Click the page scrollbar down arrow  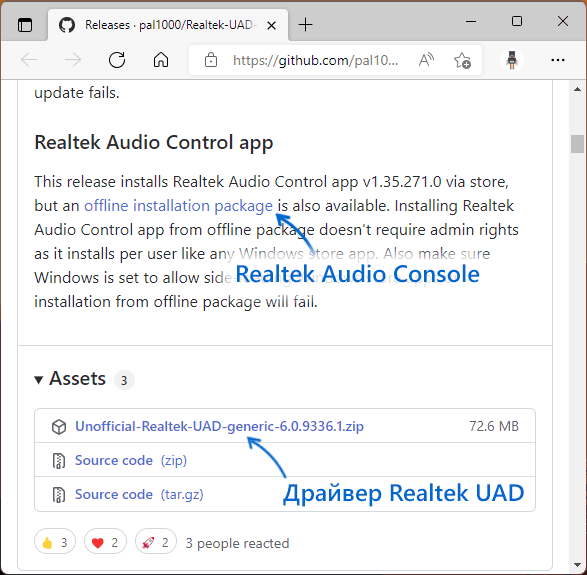coord(577,565)
